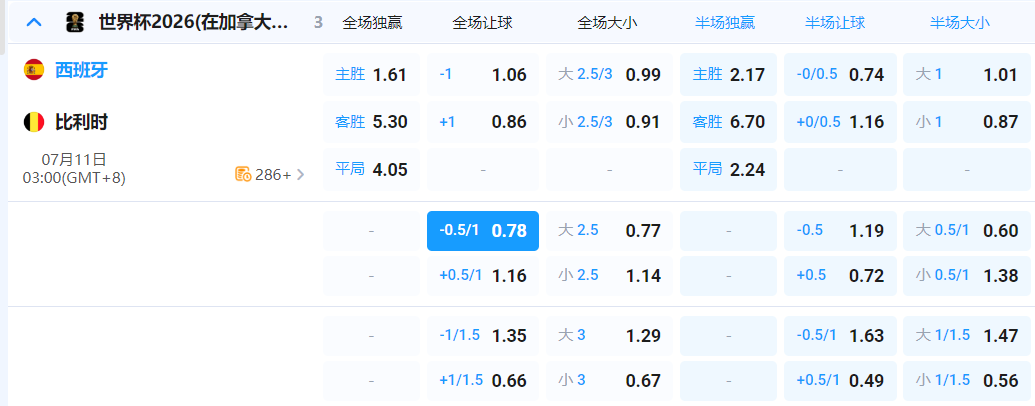Viewport: 1035px width, 406px height.
Task: Select 半场独赢 column header
Action: tap(725, 23)
